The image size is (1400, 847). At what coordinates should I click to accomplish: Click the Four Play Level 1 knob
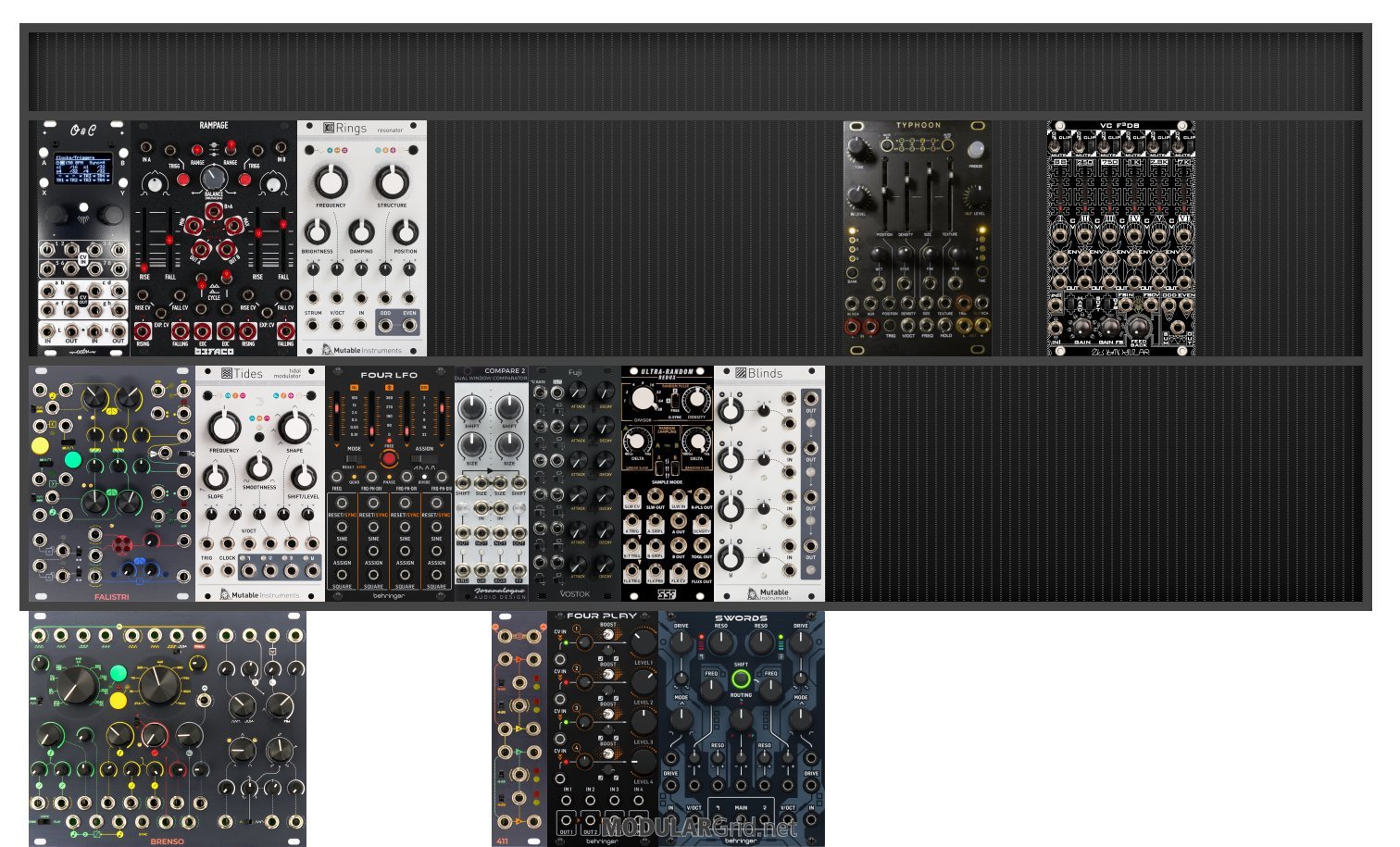643,641
